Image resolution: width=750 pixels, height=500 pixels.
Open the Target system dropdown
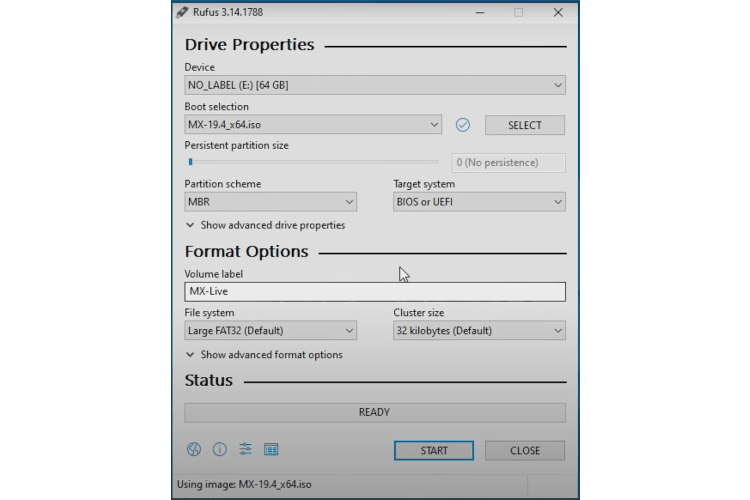pyautogui.click(x=479, y=202)
